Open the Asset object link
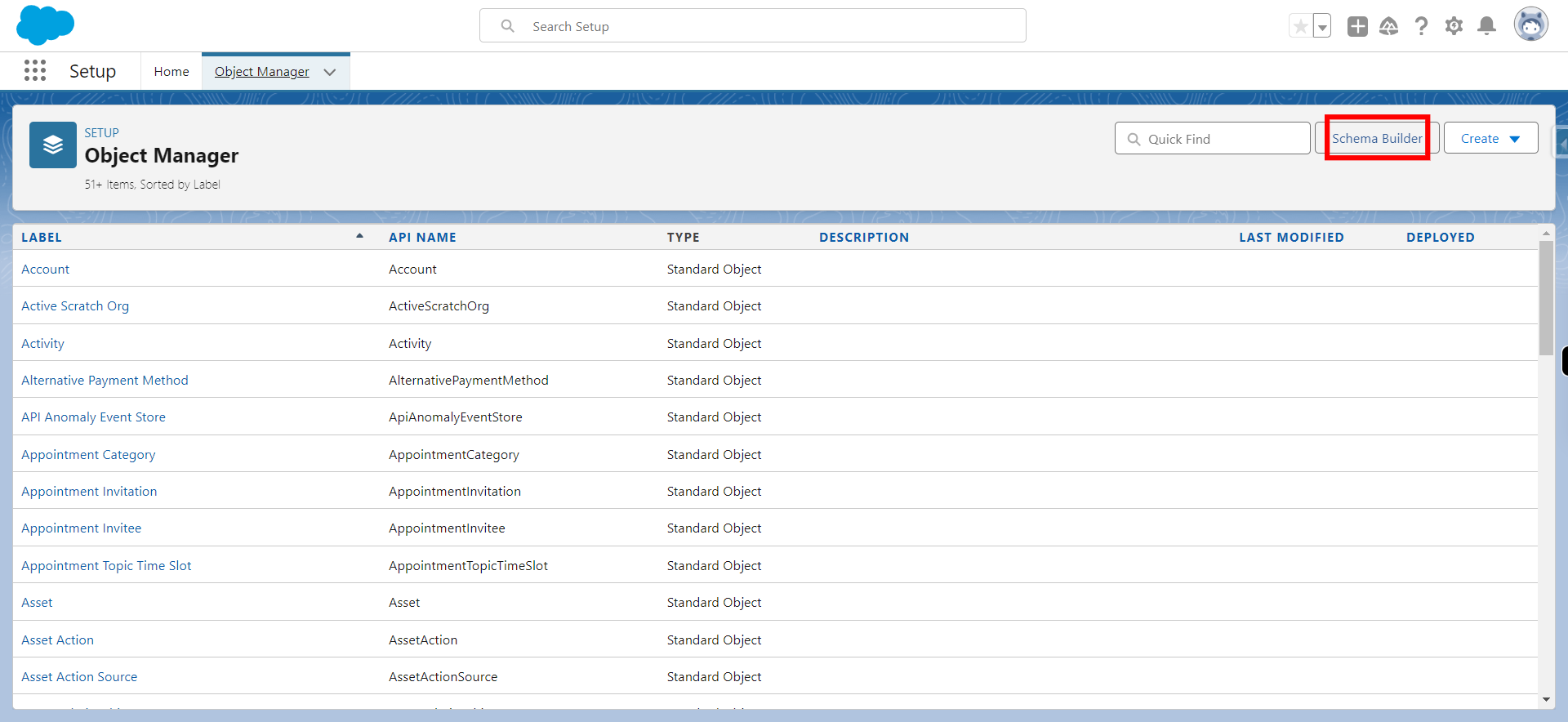1568x722 pixels. [x=37, y=603]
